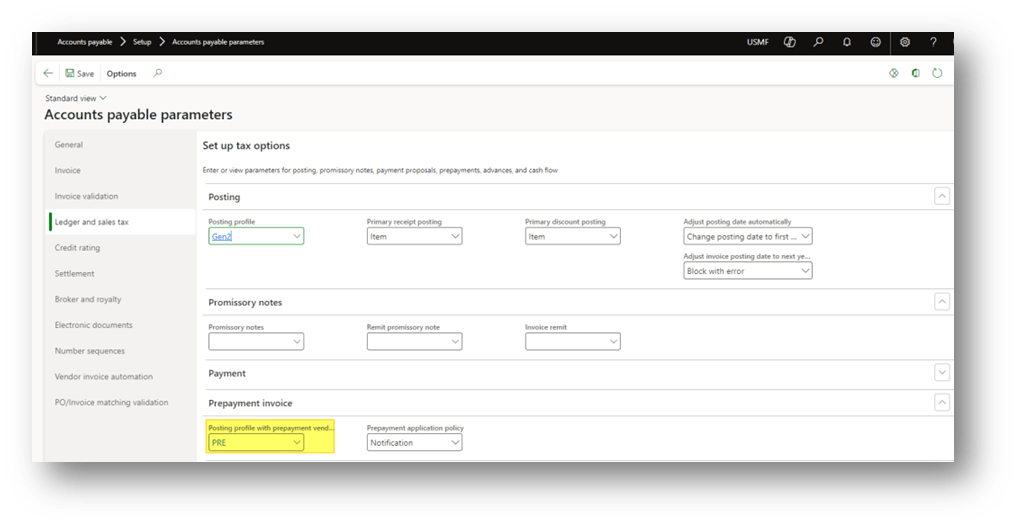1019x527 pixels.
Task: Open the settings gear menu
Action: (x=905, y=42)
